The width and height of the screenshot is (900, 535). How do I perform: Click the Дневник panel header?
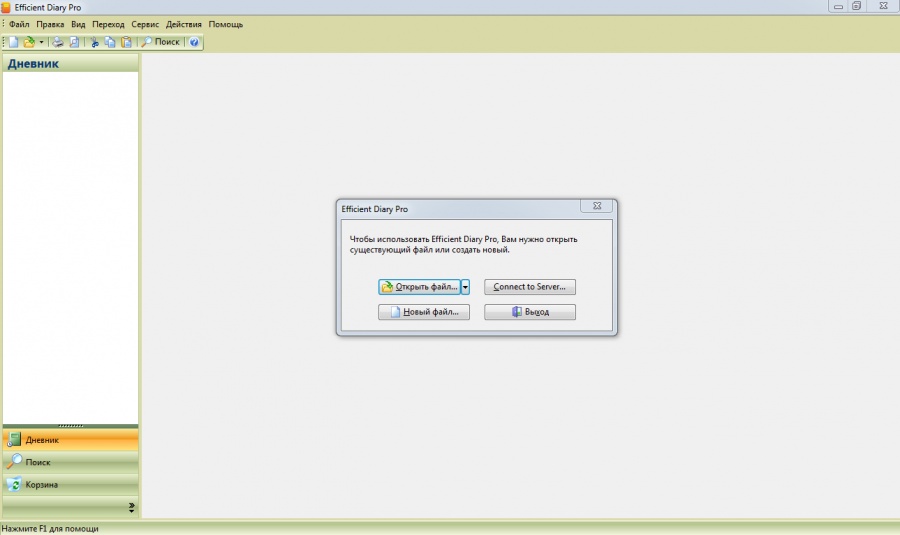coord(70,63)
